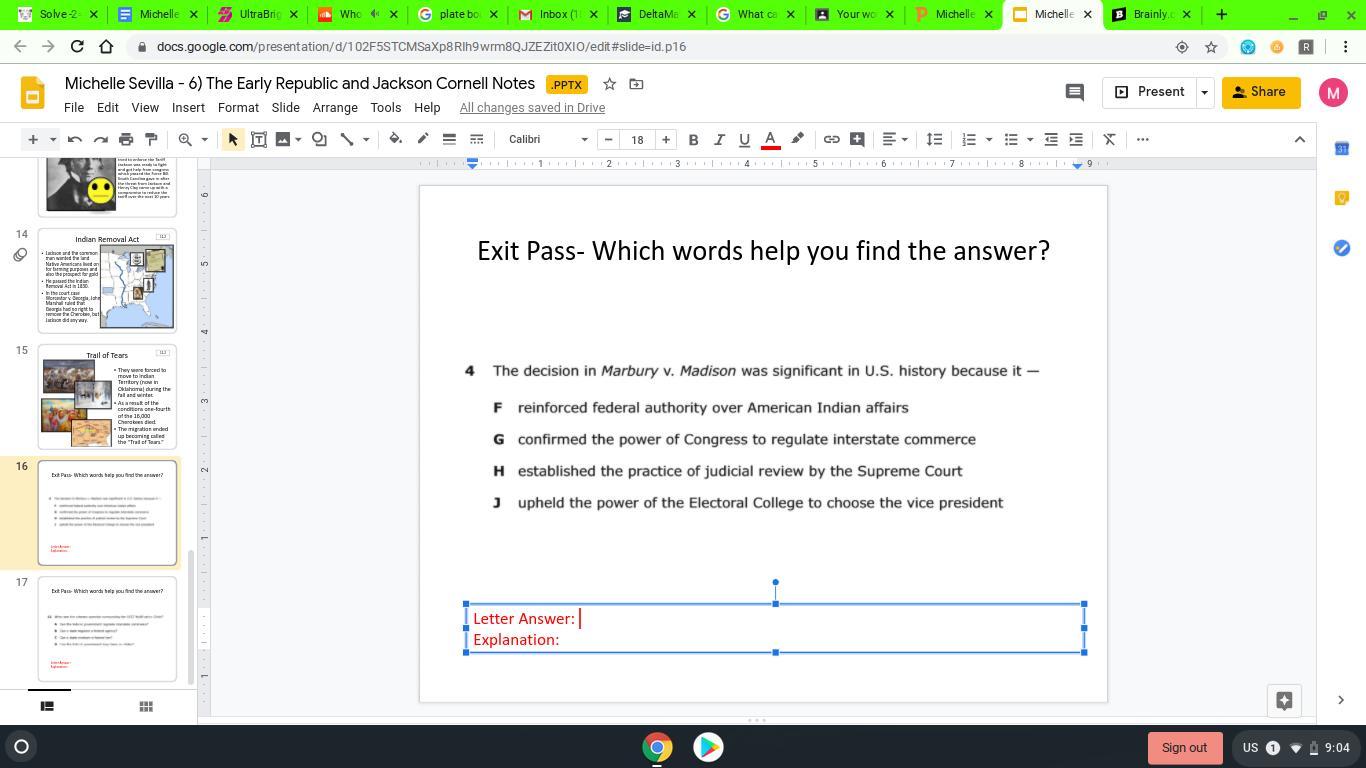The width and height of the screenshot is (1366, 768).
Task: Switch to grid view
Action: [x=146, y=706]
